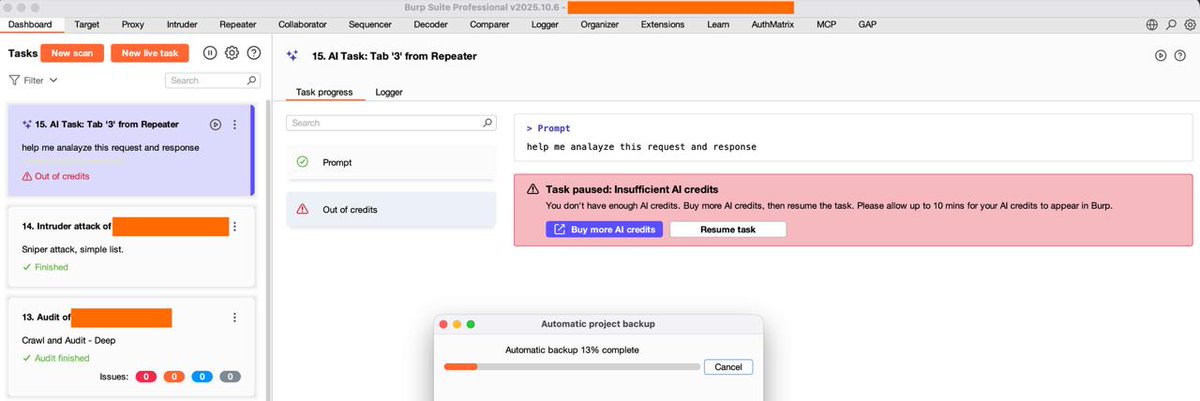Start a New scan
1200x401 pixels.
(71, 53)
